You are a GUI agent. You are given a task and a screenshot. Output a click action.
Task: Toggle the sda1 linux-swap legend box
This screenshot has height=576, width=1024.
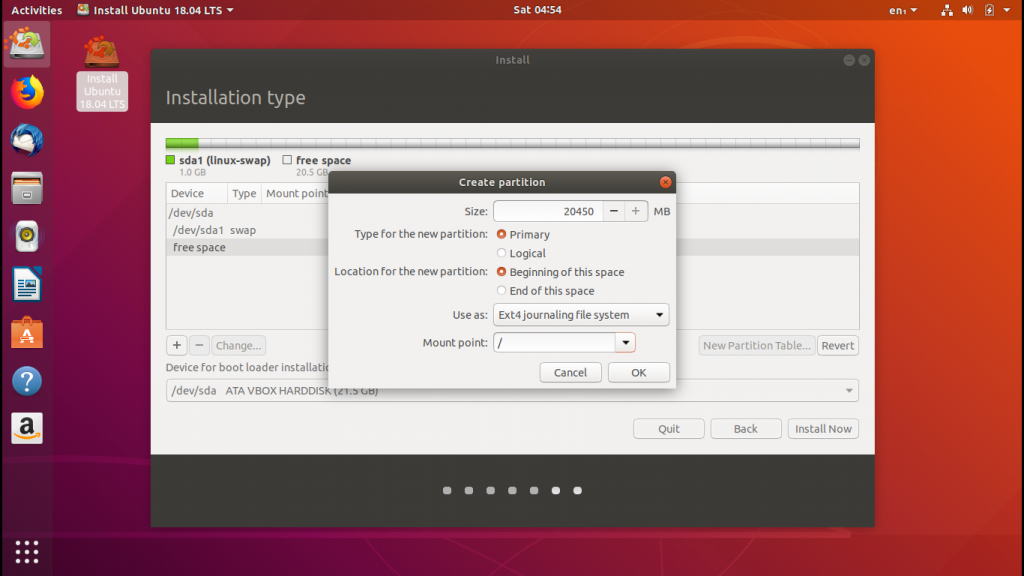170,159
